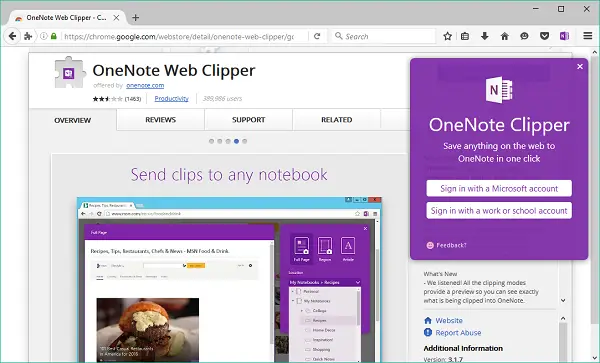
Task: Show bookmarks list icon
Action: tap(465, 36)
